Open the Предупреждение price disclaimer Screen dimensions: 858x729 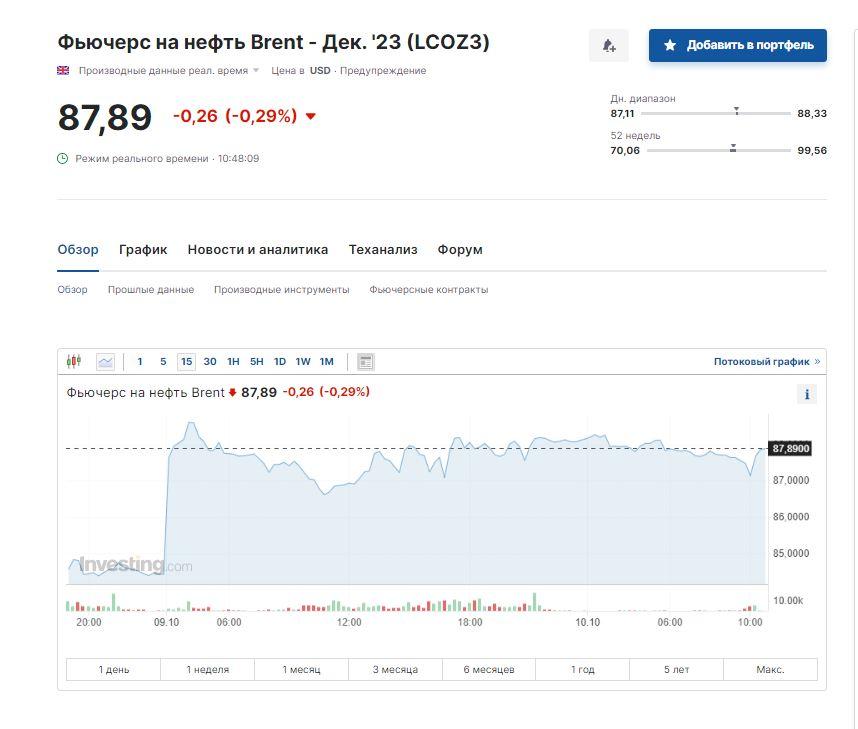tap(383, 71)
